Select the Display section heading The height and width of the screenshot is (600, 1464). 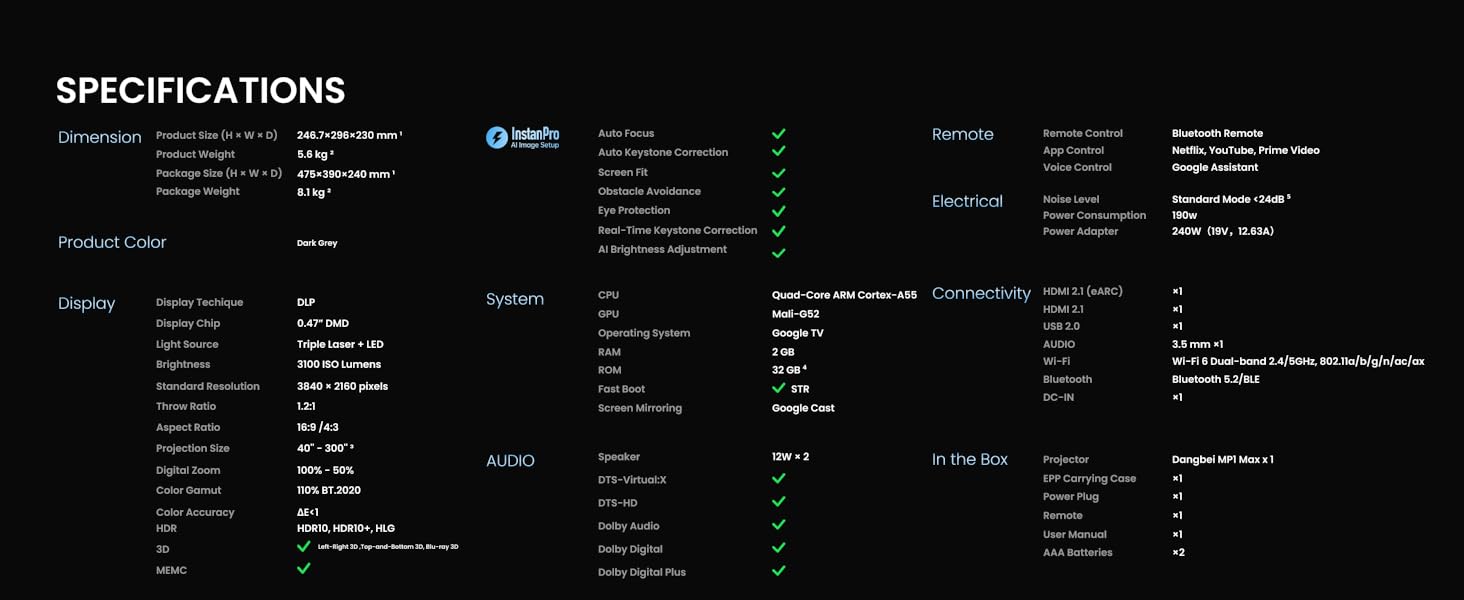(87, 304)
